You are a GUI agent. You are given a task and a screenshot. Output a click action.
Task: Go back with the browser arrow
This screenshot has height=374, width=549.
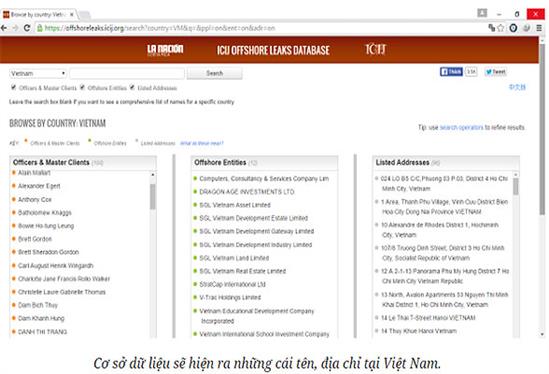4,28
